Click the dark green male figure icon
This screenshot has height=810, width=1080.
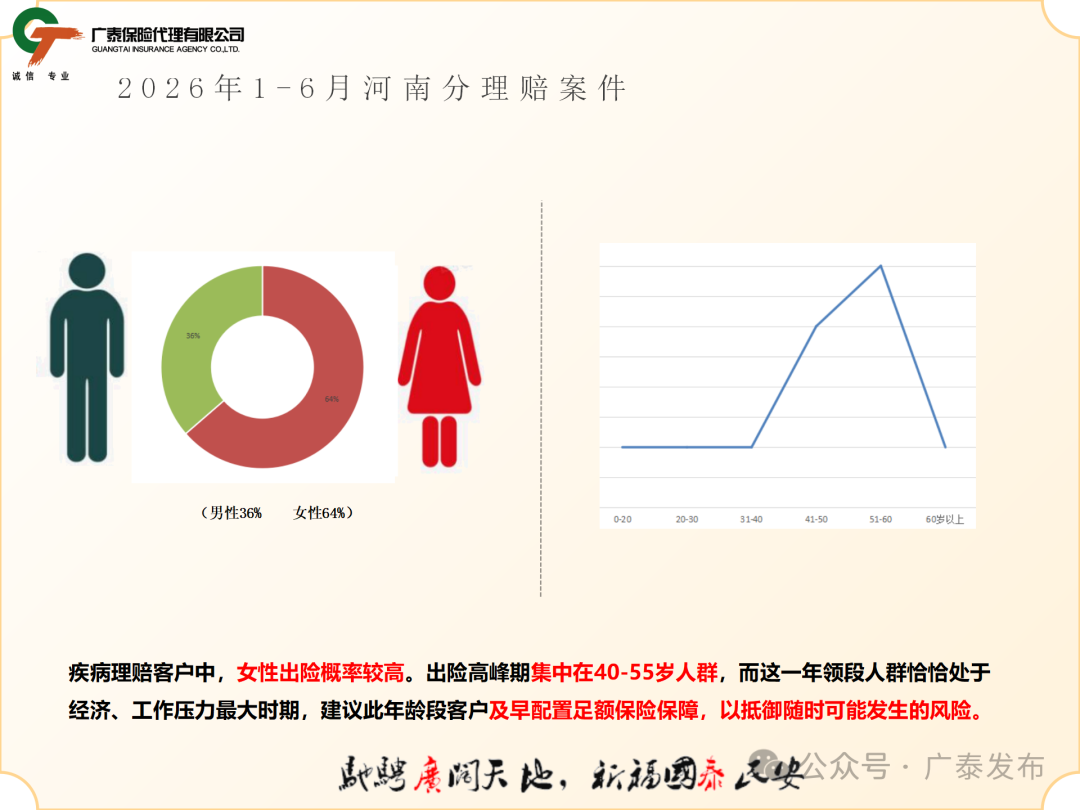tap(87, 357)
